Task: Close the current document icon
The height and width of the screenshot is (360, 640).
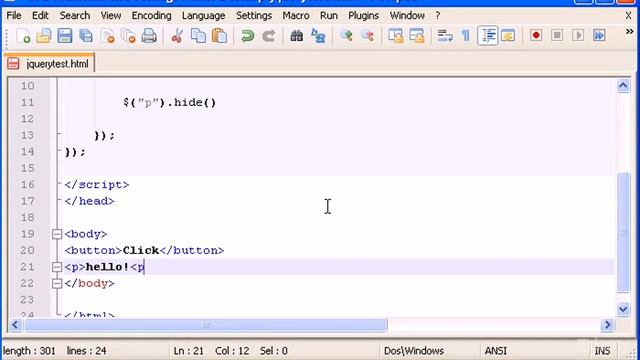Action: (108, 36)
